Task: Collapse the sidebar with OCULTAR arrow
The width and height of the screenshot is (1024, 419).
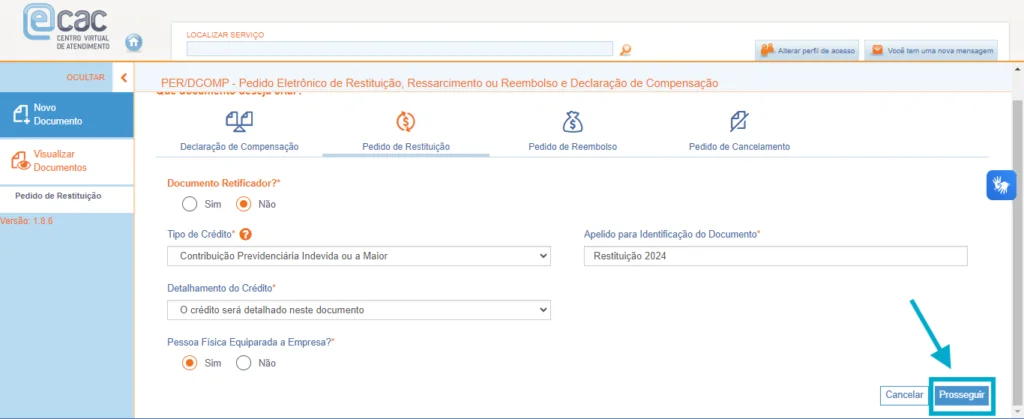Action: (x=123, y=77)
